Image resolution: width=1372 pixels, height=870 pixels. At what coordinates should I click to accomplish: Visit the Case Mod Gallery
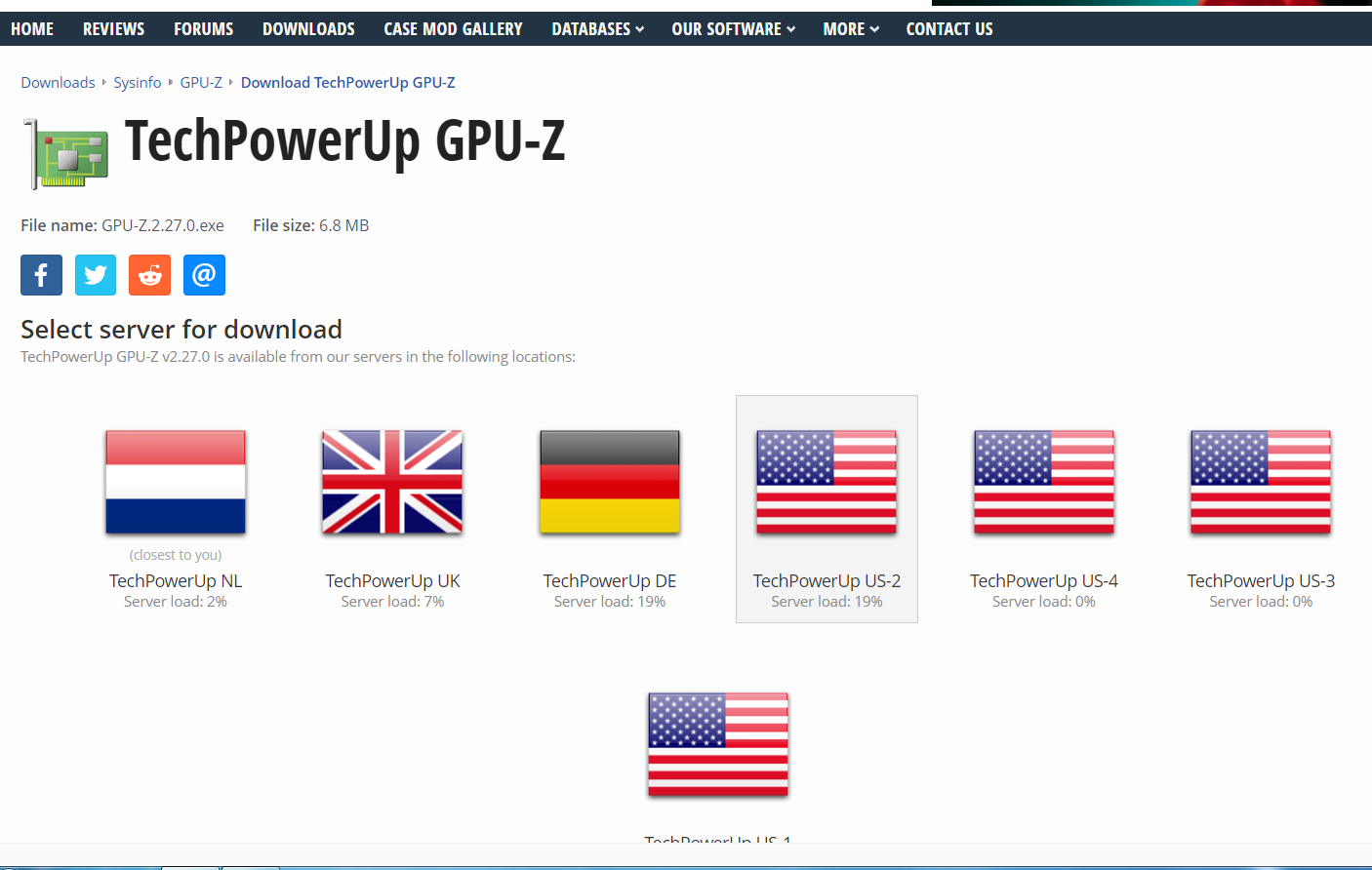(453, 29)
